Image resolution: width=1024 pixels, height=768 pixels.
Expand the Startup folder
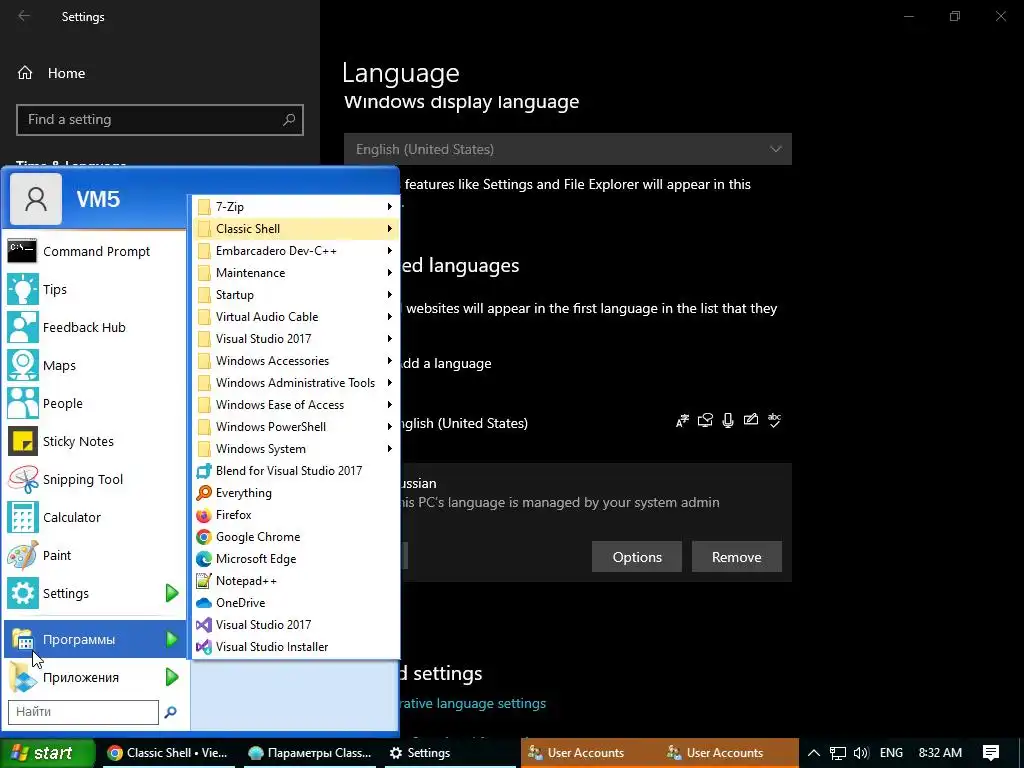coord(295,295)
